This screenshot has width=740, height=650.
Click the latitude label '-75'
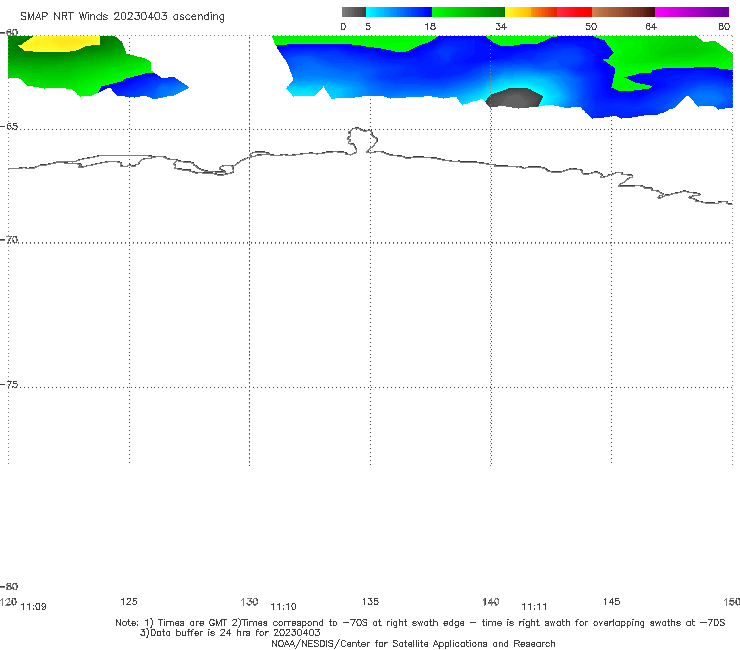coord(9,385)
